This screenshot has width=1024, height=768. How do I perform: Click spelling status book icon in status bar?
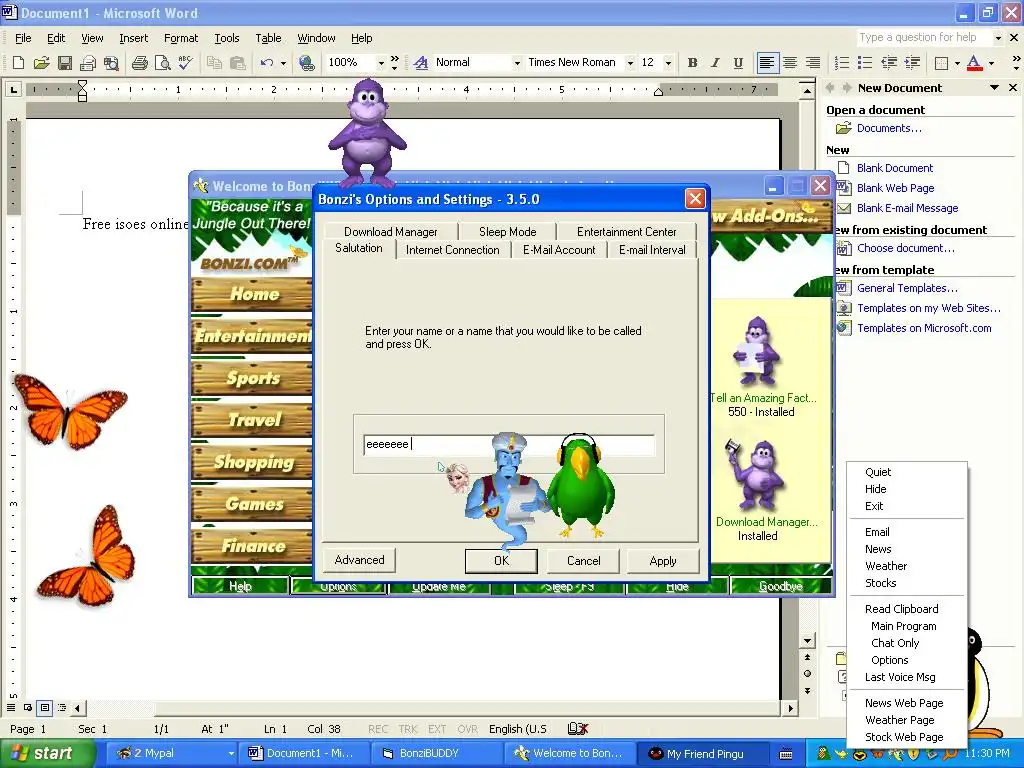(578, 728)
